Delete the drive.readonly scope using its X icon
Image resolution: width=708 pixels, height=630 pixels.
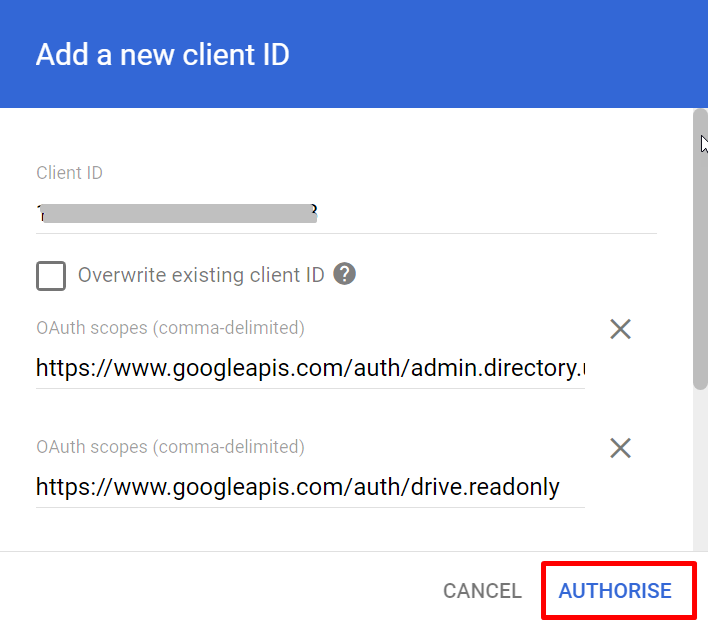coord(620,448)
